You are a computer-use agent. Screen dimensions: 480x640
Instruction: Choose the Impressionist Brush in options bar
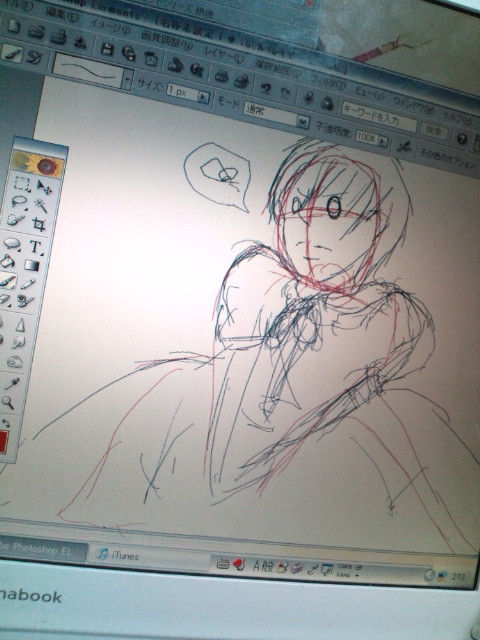pos(34,57)
